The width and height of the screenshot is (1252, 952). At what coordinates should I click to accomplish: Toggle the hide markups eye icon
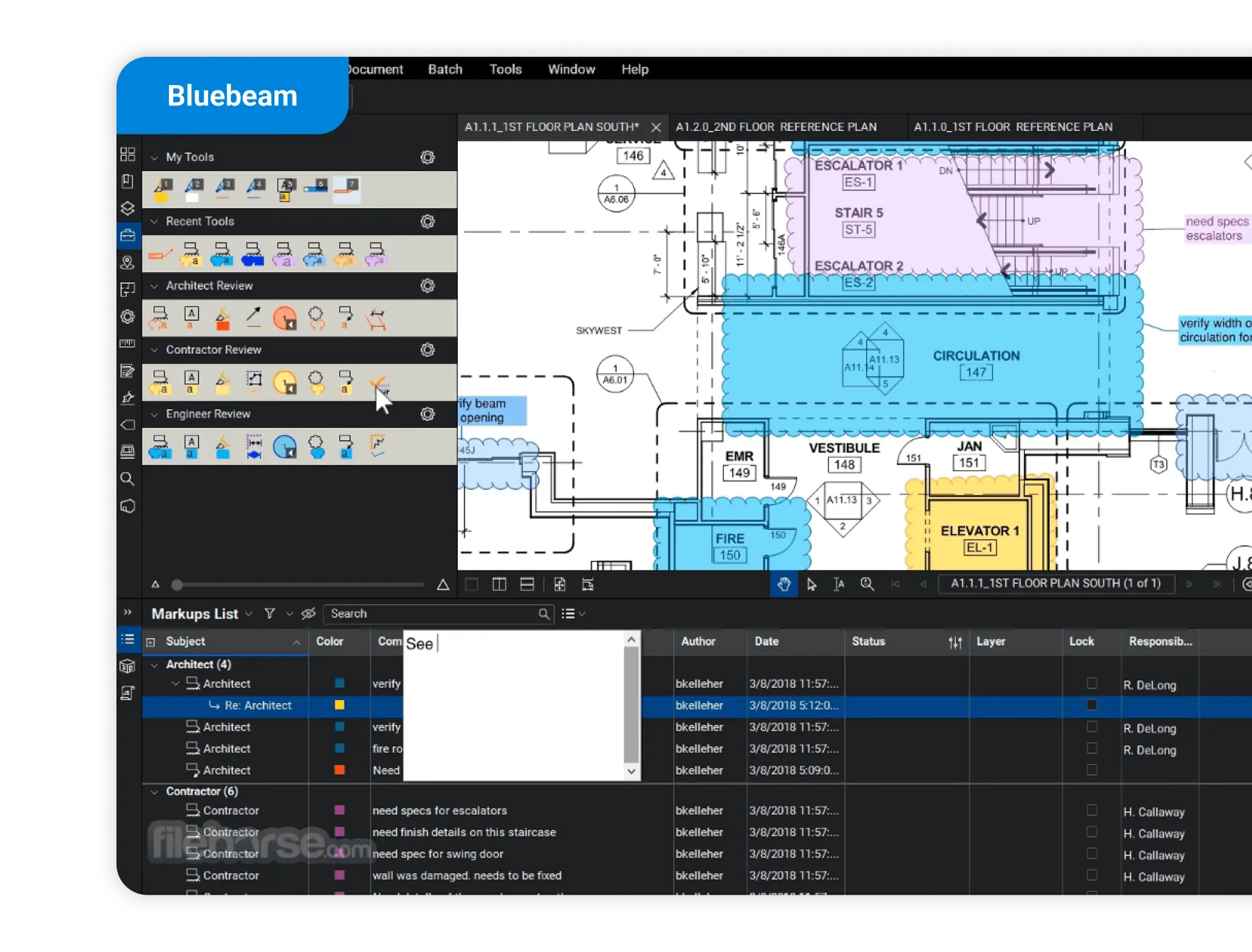click(309, 614)
